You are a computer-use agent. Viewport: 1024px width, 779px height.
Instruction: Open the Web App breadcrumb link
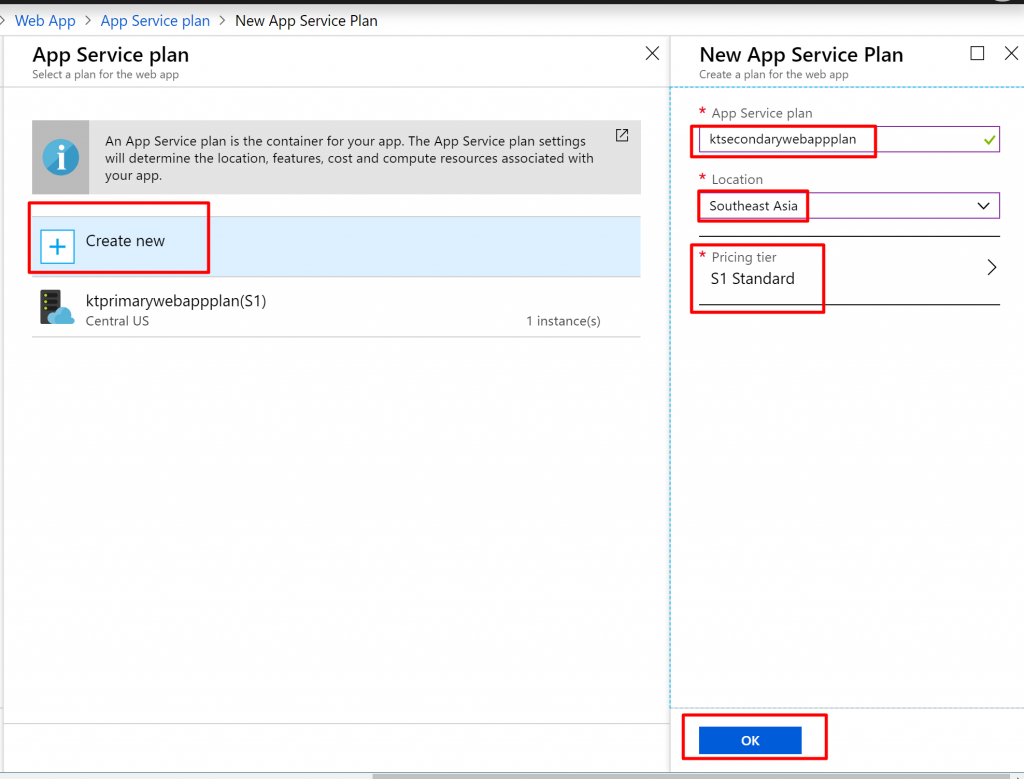click(x=45, y=21)
